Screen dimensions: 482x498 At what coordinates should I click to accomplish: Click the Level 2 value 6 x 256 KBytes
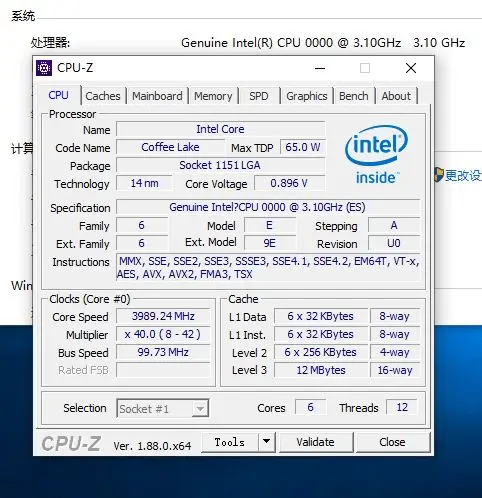(321, 352)
